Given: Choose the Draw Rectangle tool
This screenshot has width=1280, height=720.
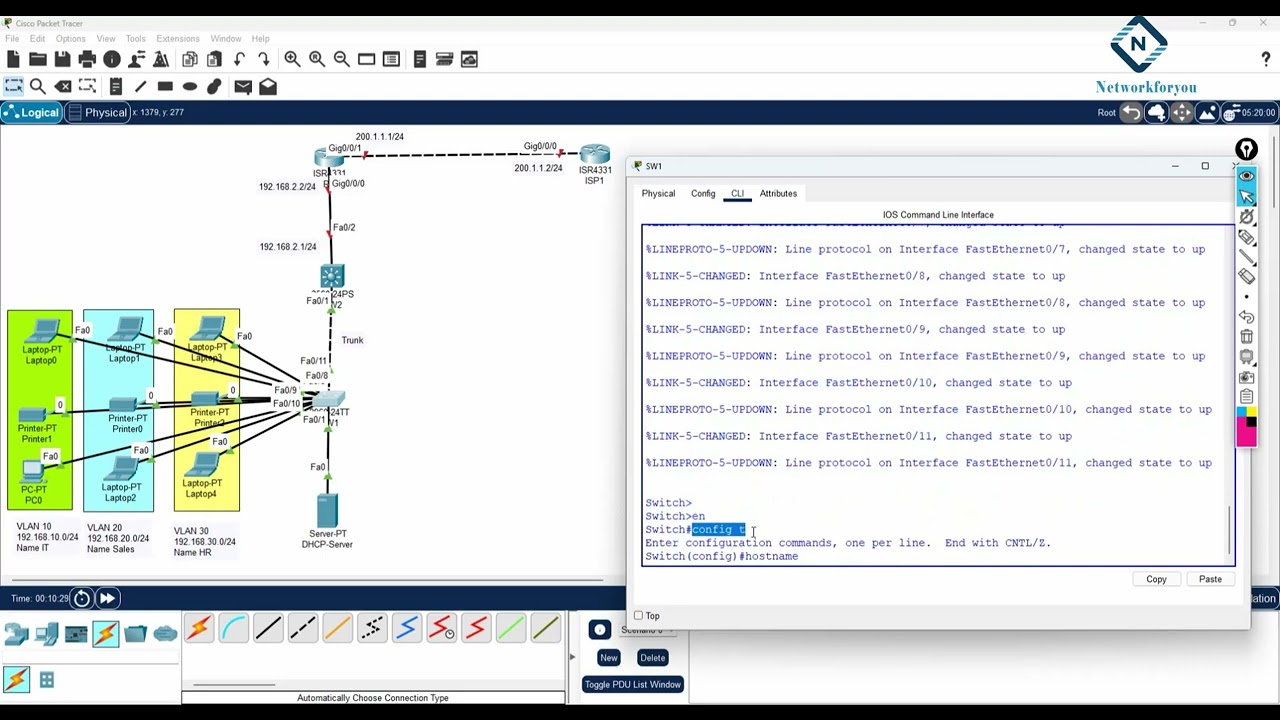Looking at the screenshot, I should tap(165, 86).
